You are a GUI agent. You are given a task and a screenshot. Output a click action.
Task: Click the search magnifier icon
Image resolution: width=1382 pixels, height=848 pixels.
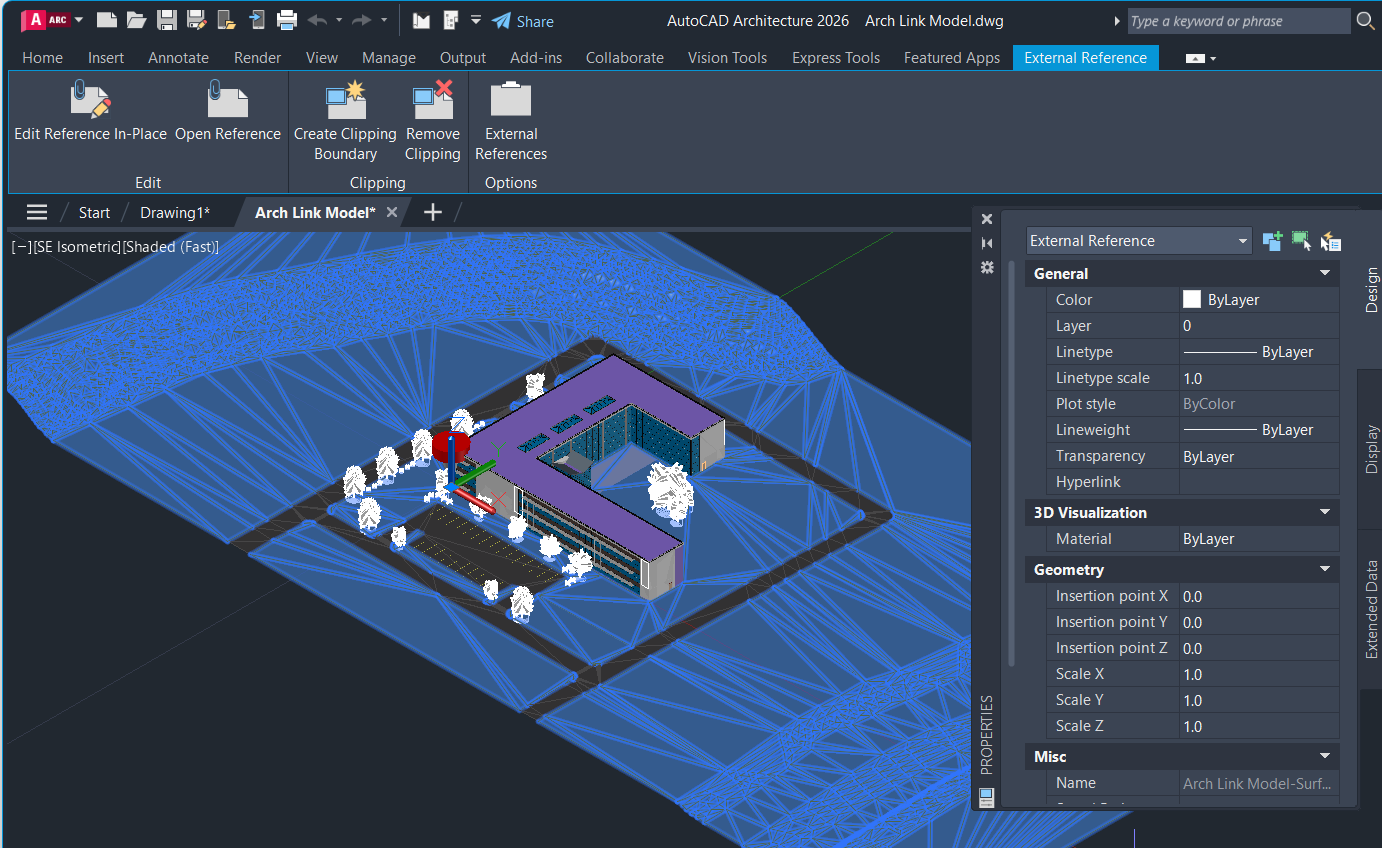[x=1365, y=20]
